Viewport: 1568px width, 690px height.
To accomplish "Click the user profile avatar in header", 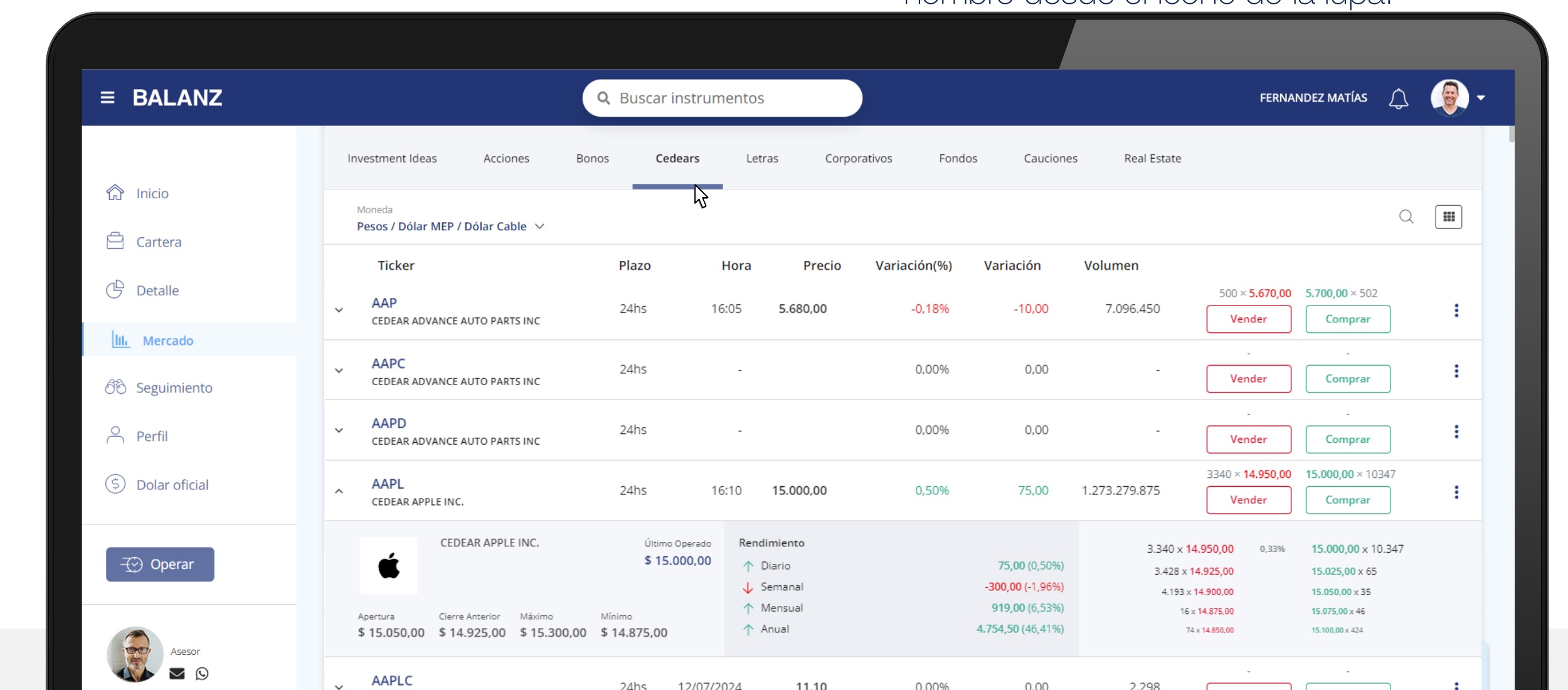I will tap(1449, 98).
